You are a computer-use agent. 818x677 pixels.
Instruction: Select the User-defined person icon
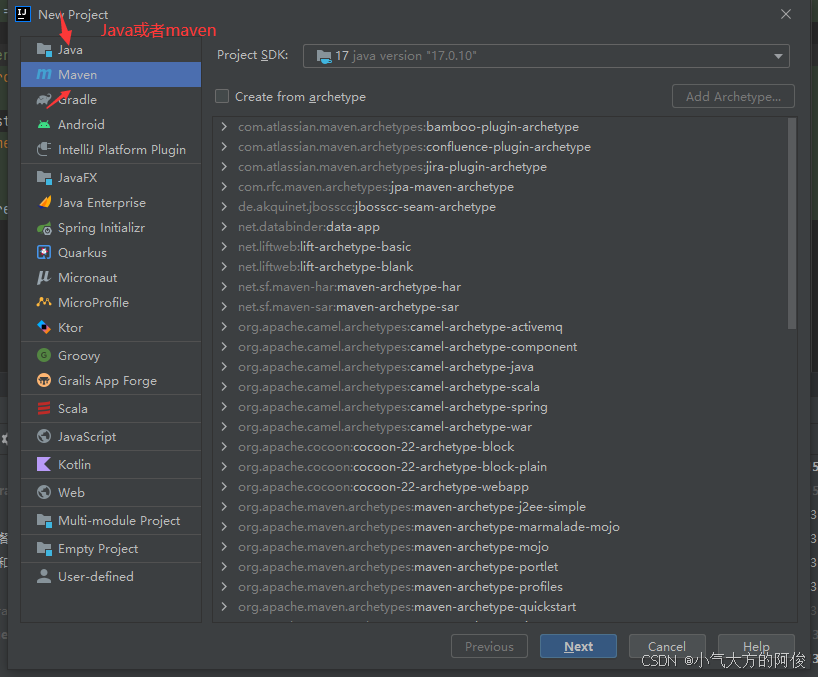click(x=44, y=576)
